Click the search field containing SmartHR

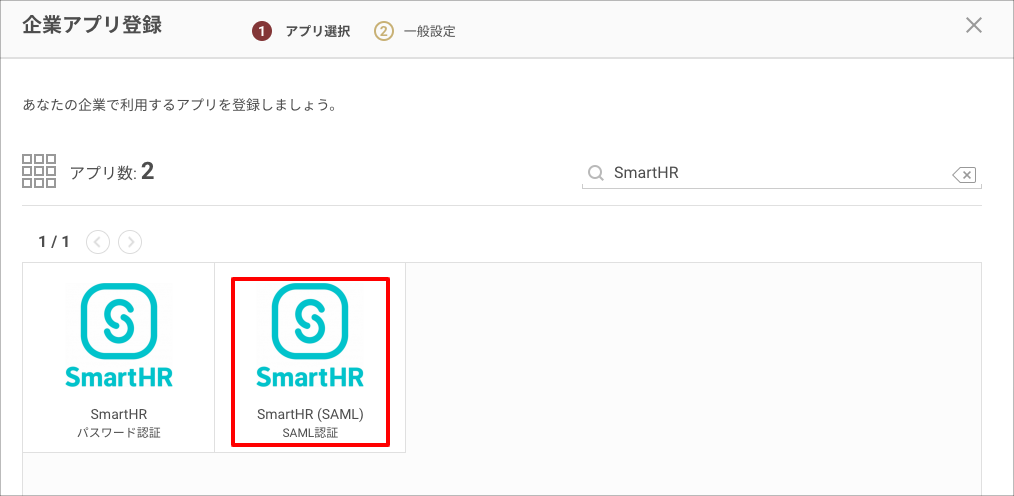click(x=781, y=173)
